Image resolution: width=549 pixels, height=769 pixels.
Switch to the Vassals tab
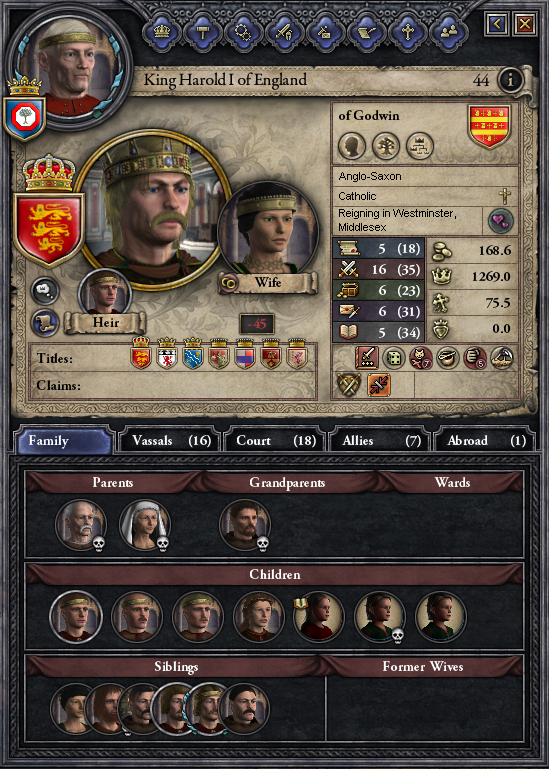tap(169, 440)
